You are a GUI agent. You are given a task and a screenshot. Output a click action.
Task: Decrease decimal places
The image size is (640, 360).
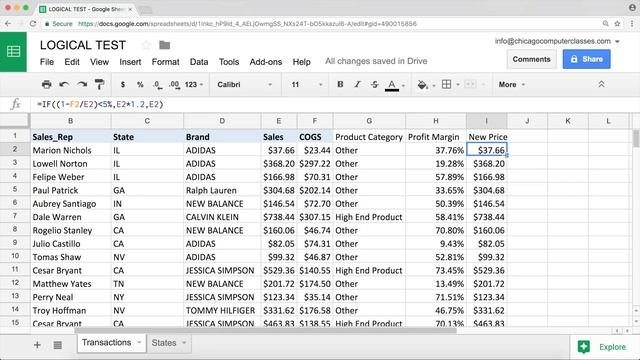tap(158, 84)
